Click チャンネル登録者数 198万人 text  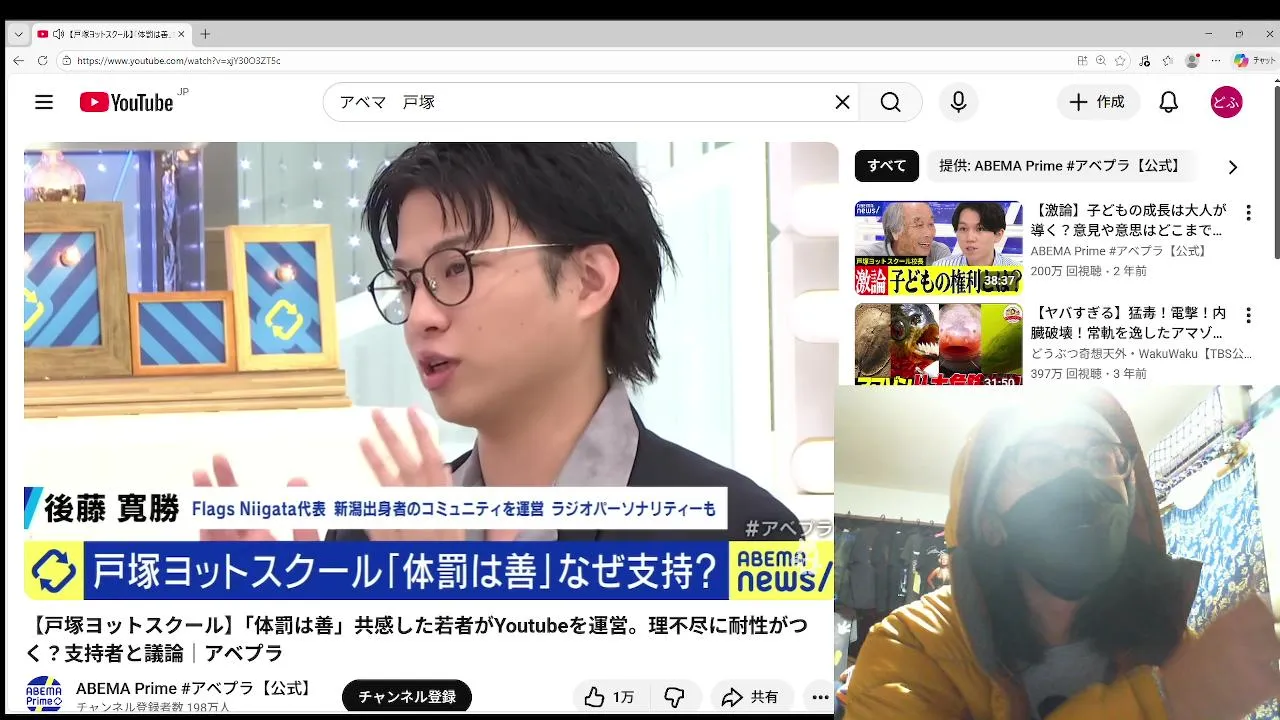click(153, 707)
